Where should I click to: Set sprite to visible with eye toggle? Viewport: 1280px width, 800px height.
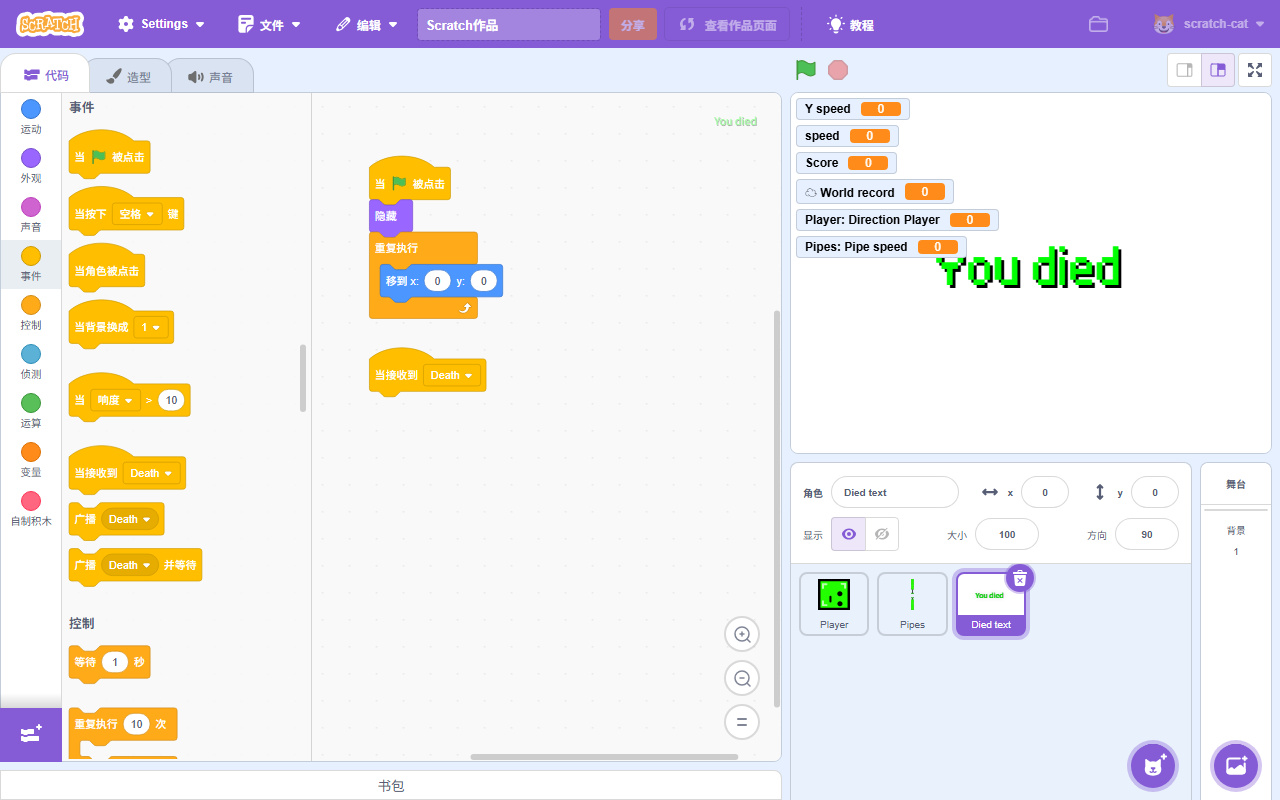(849, 534)
